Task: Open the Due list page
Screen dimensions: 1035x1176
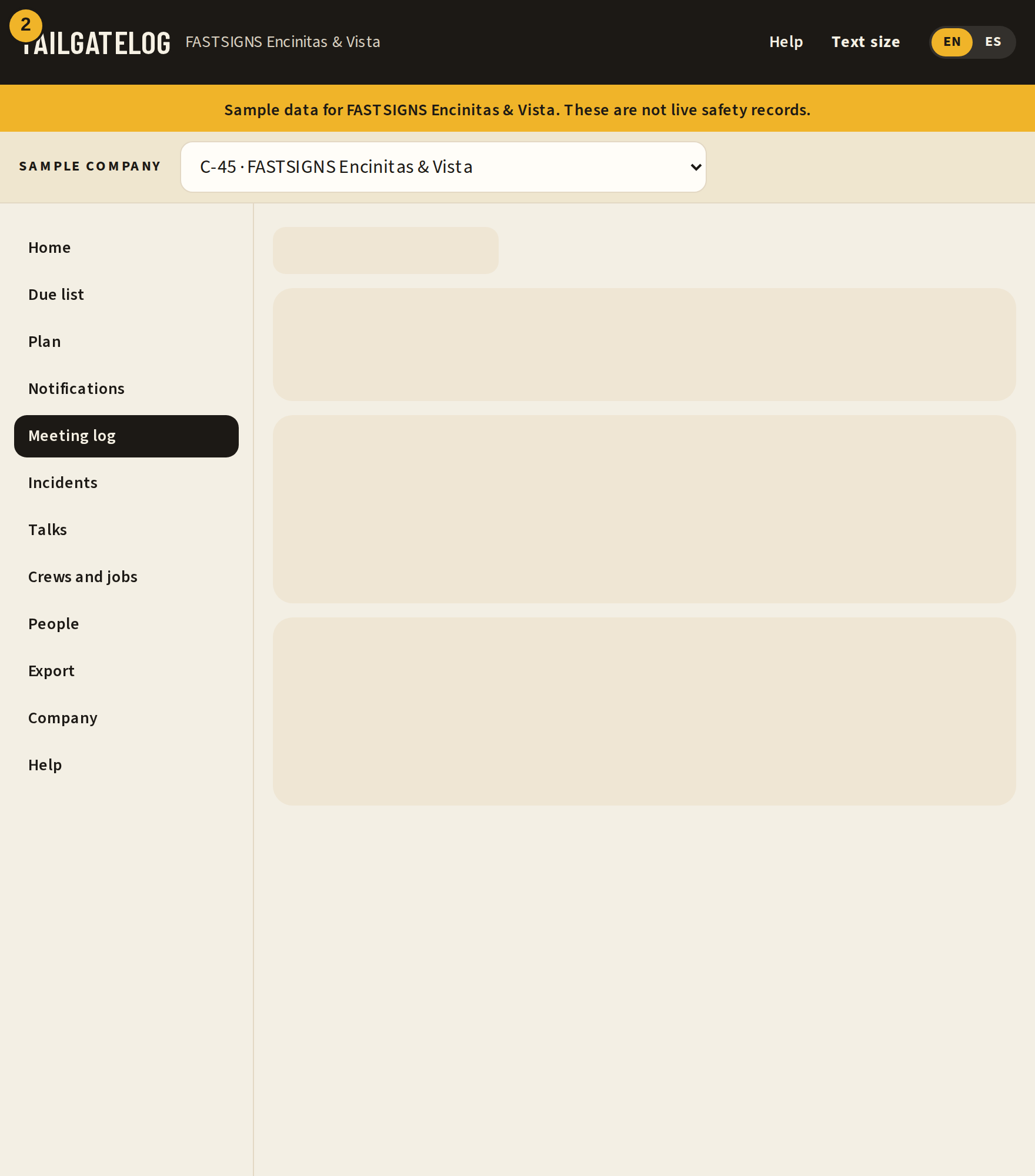Action: point(126,295)
